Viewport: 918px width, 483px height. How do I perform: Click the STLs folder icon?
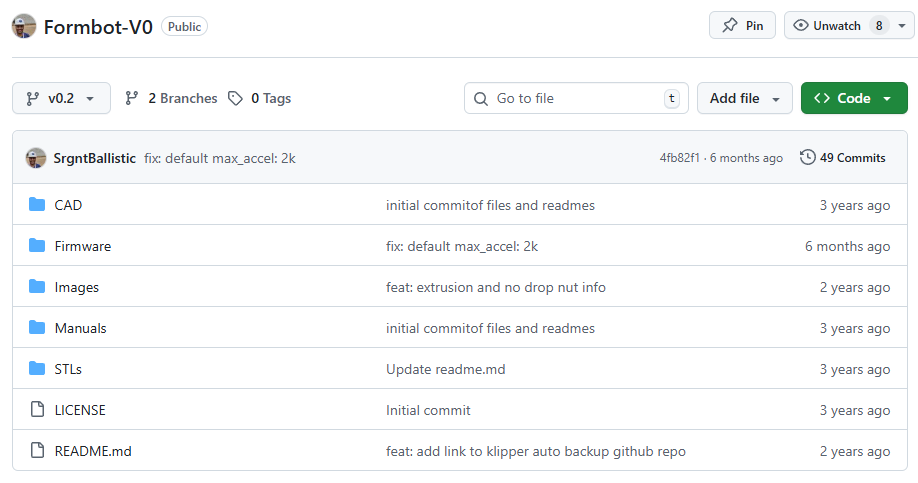(37, 368)
